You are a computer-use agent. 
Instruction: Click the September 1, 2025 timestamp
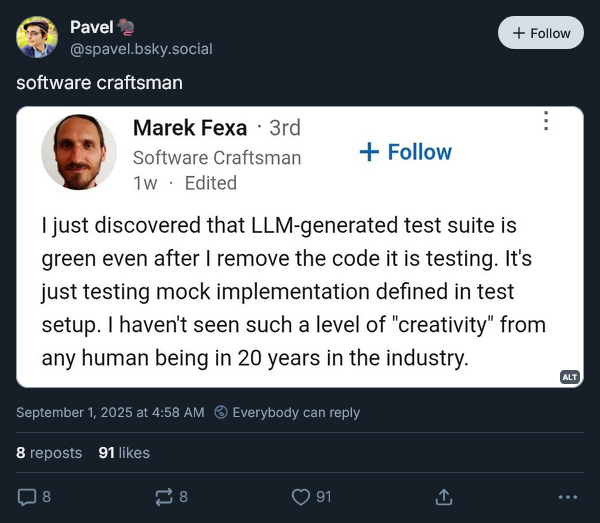(110, 412)
